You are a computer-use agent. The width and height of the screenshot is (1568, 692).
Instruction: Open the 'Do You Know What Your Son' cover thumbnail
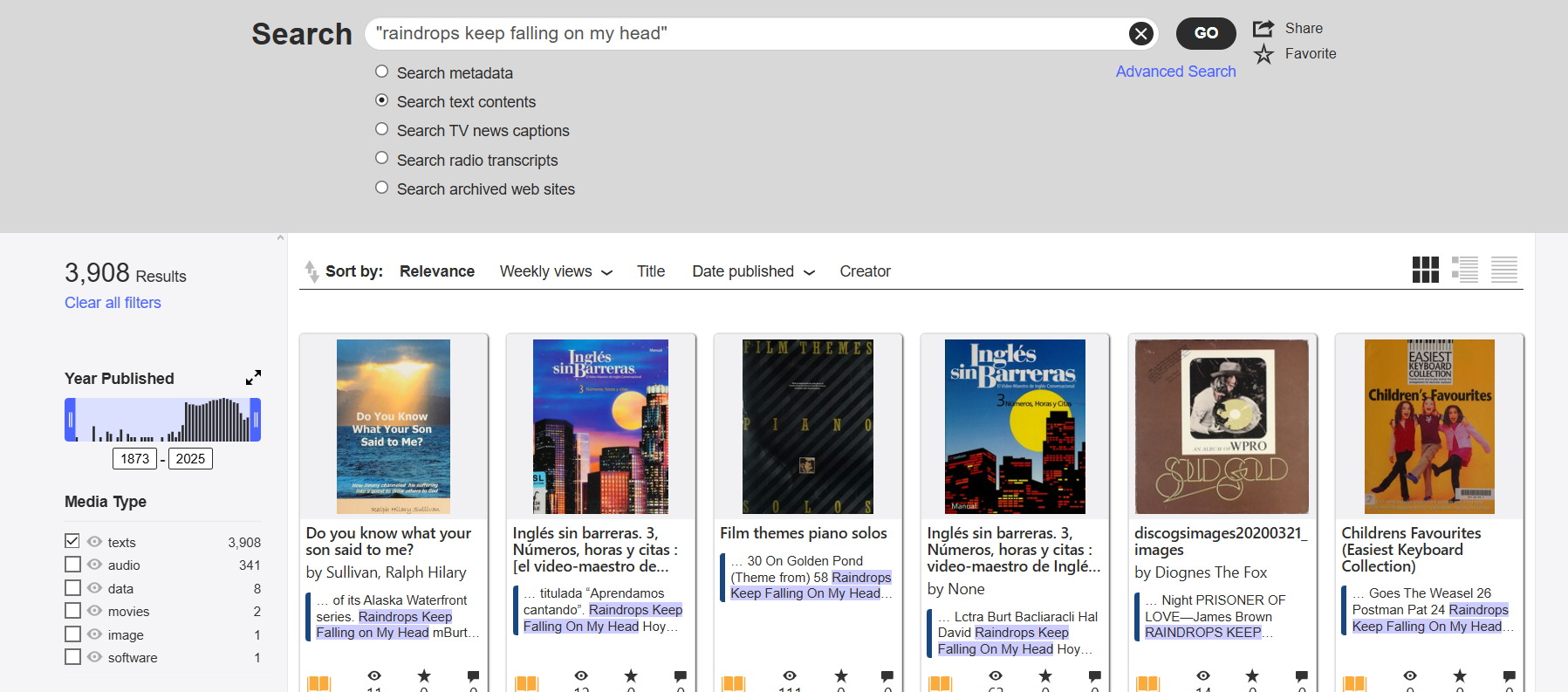pyautogui.click(x=394, y=427)
